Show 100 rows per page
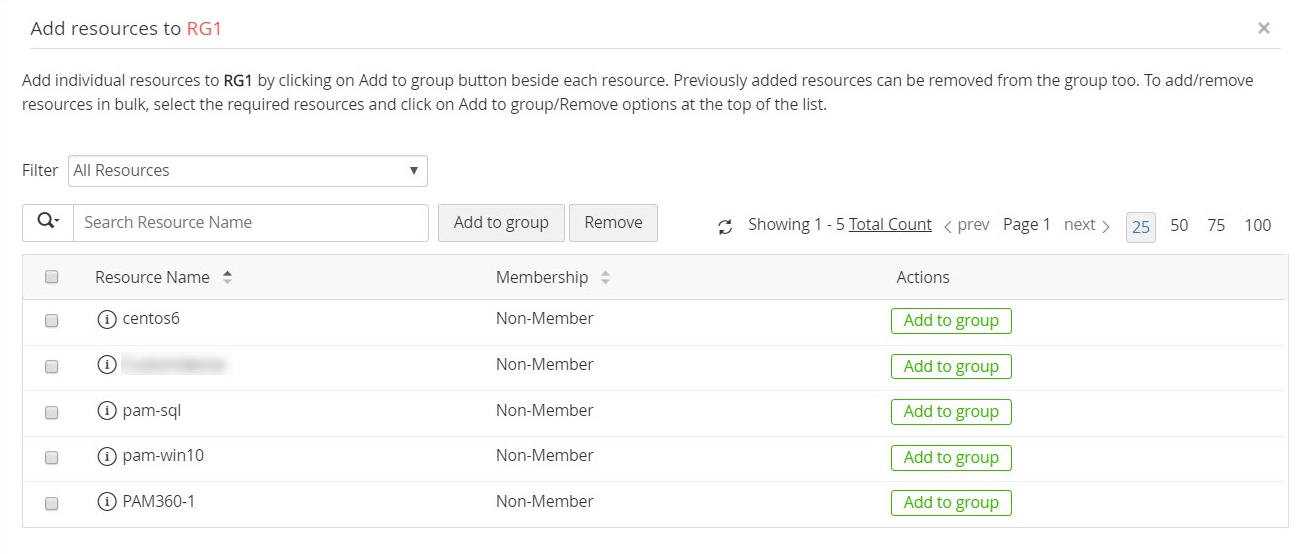 click(x=1257, y=226)
